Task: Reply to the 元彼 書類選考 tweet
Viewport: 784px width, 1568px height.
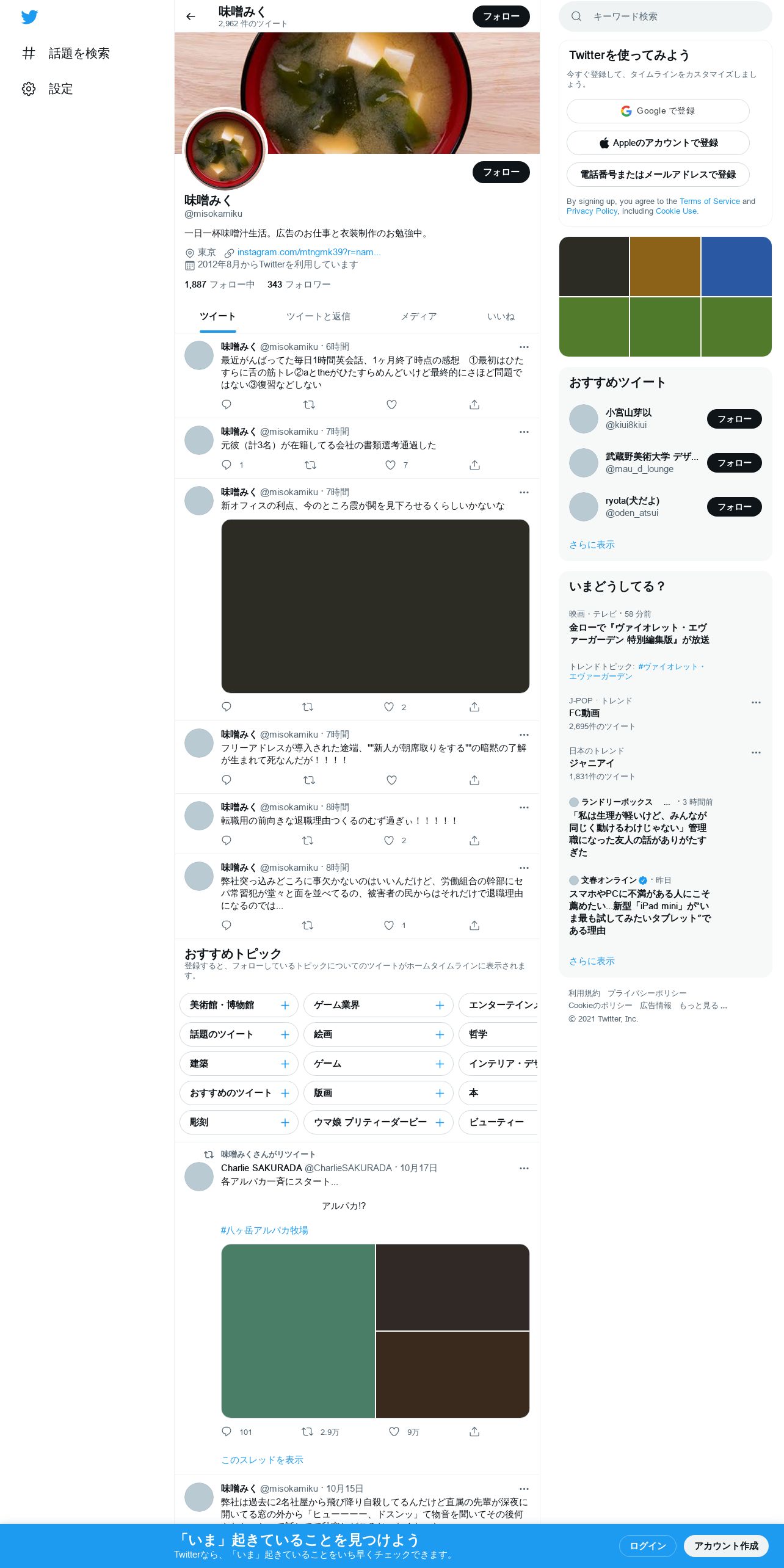Action: coord(227,465)
